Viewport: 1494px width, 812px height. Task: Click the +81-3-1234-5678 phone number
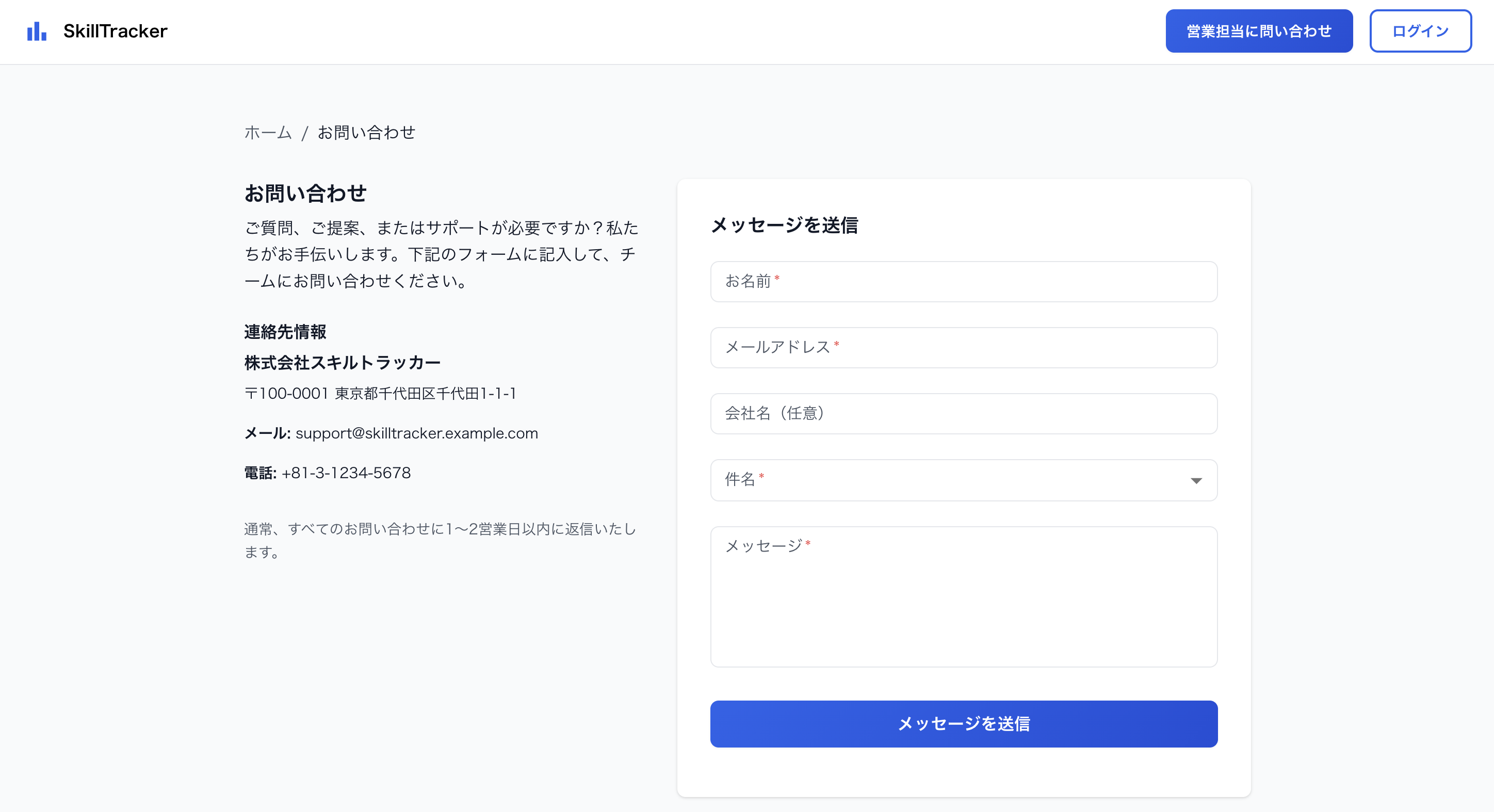[x=346, y=473]
